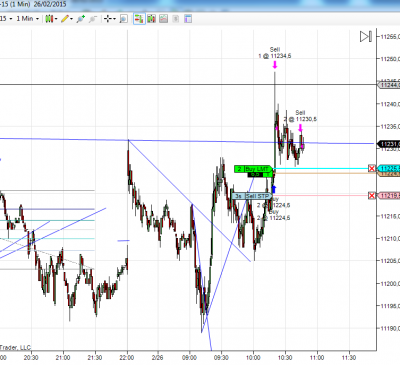The width and height of the screenshot is (400, 365).
Task: Click the zoom out magnifier icon
Action: tap(93, 19)
